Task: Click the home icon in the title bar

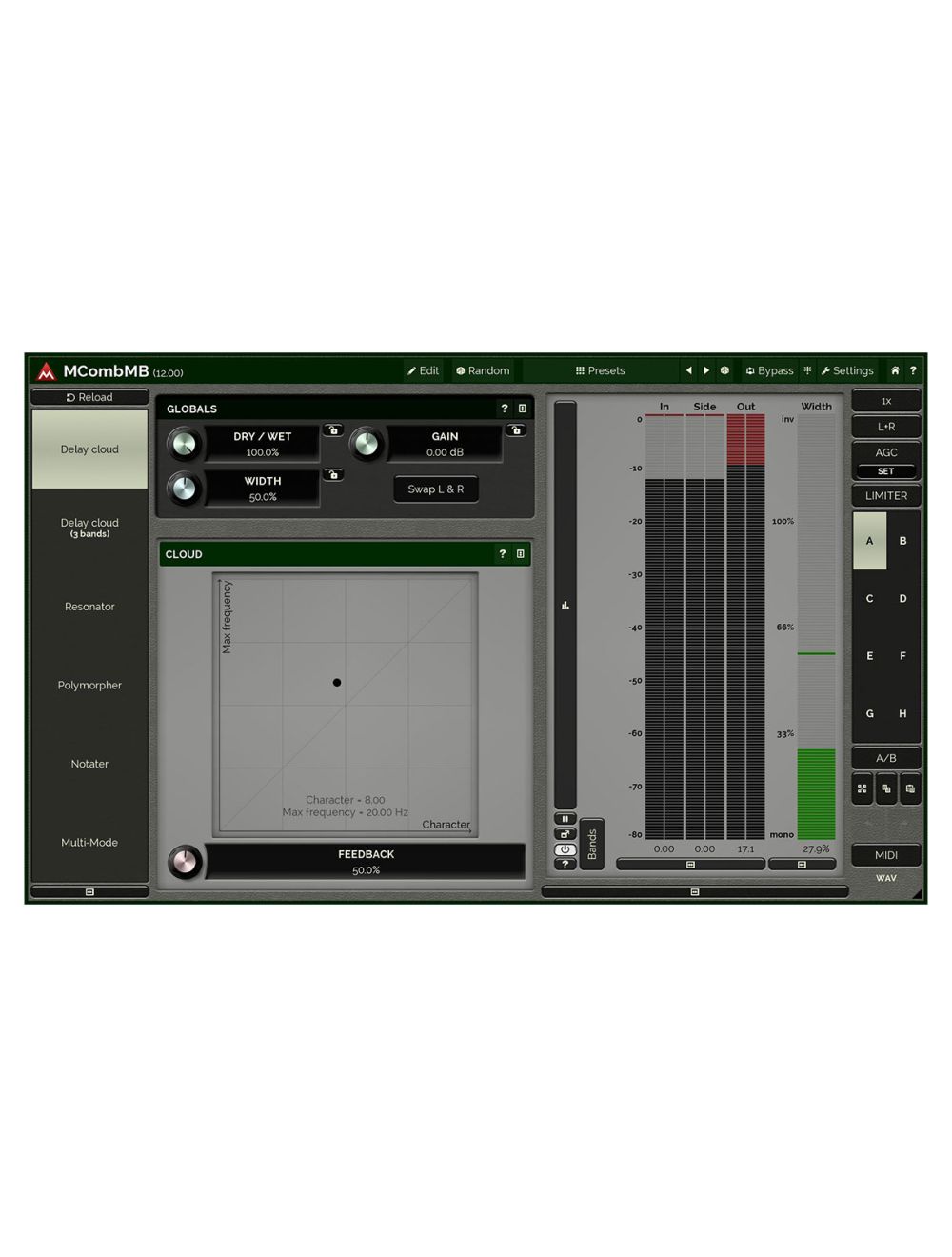Action: [895, 370]
